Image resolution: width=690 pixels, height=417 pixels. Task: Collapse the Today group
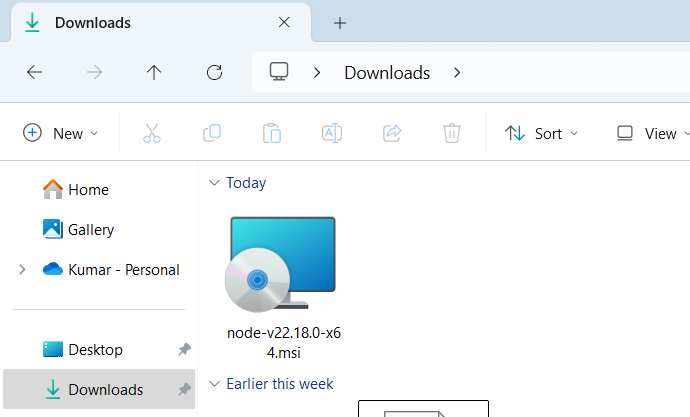(x=214, y=183)
